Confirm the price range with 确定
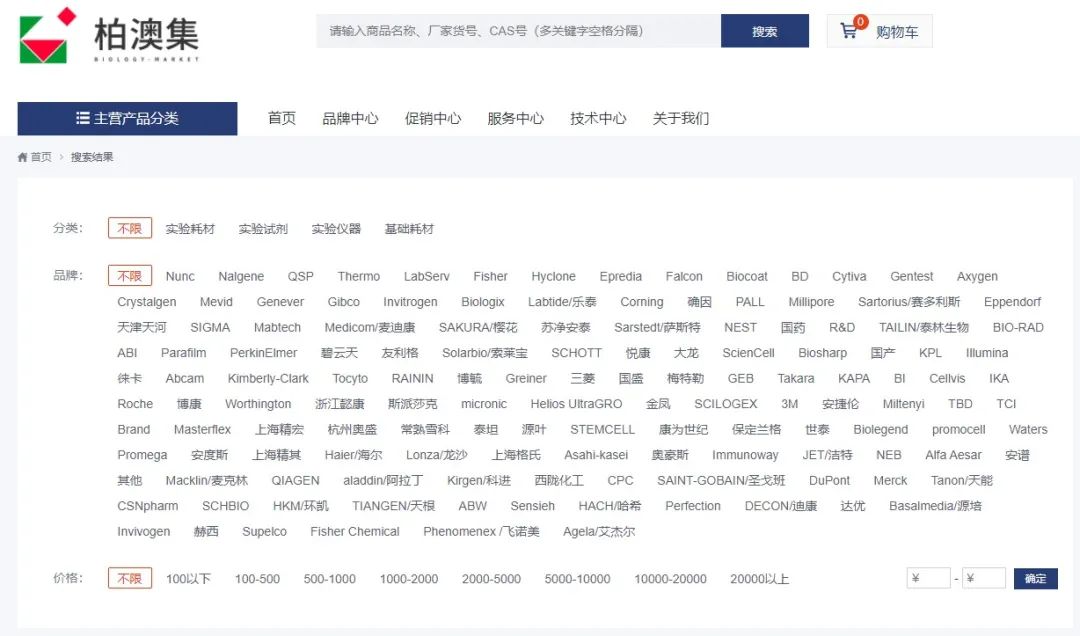Viewport: 1080px width, 636px height. pos(1035,578)
